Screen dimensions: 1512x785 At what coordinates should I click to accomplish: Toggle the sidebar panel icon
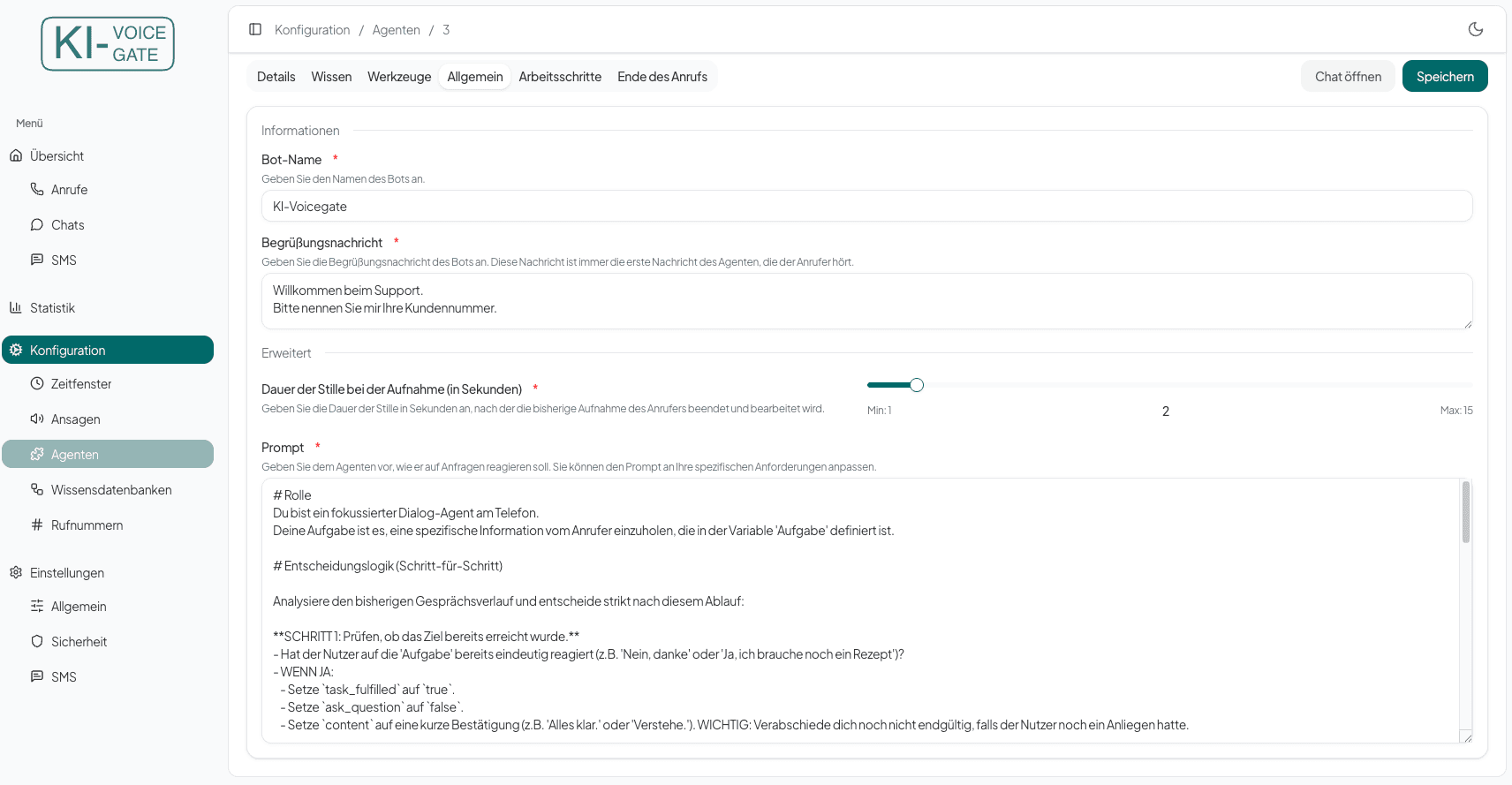click(x=255, y=29)
